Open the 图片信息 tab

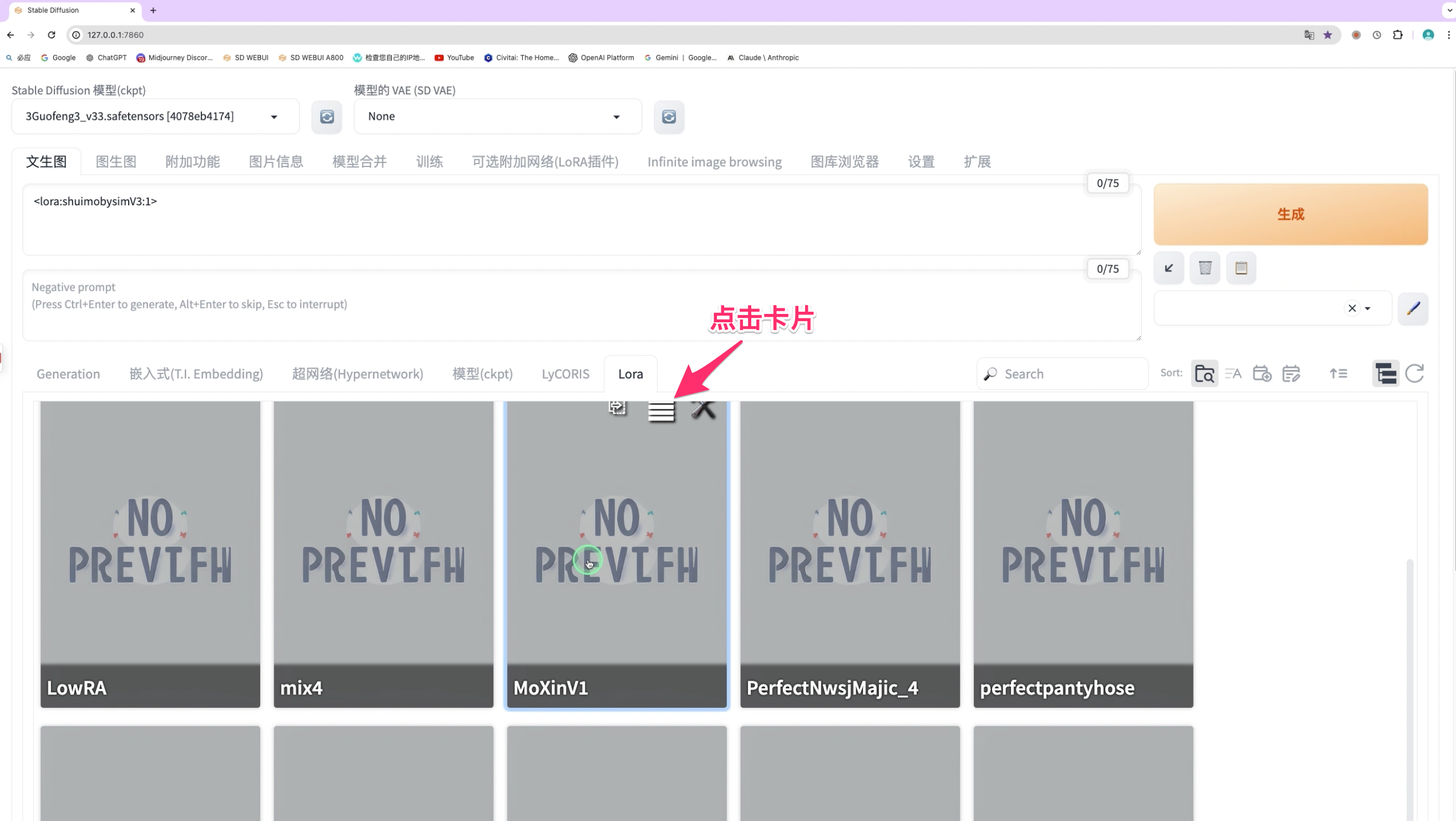point(276,161)
